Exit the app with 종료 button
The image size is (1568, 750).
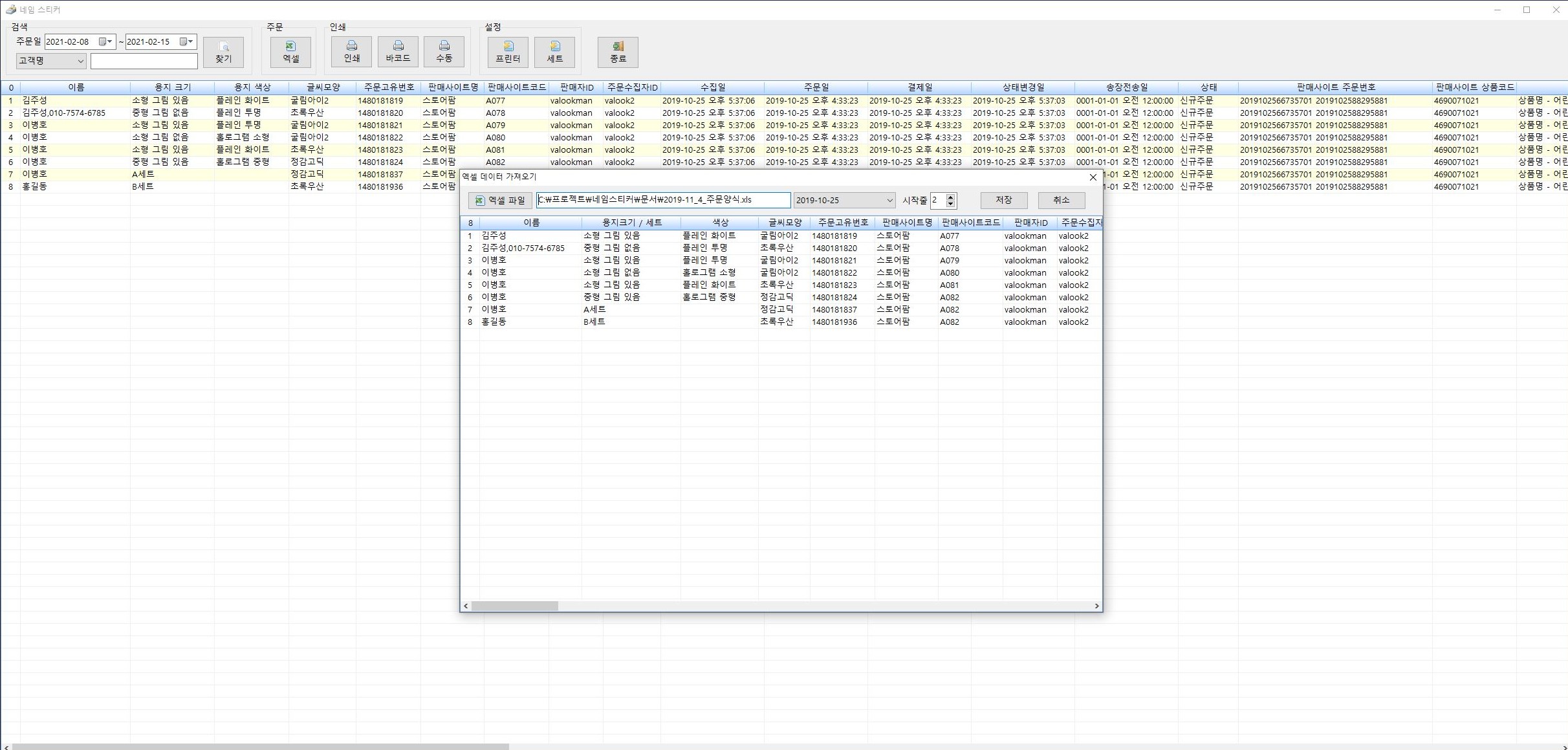[618, 52]
